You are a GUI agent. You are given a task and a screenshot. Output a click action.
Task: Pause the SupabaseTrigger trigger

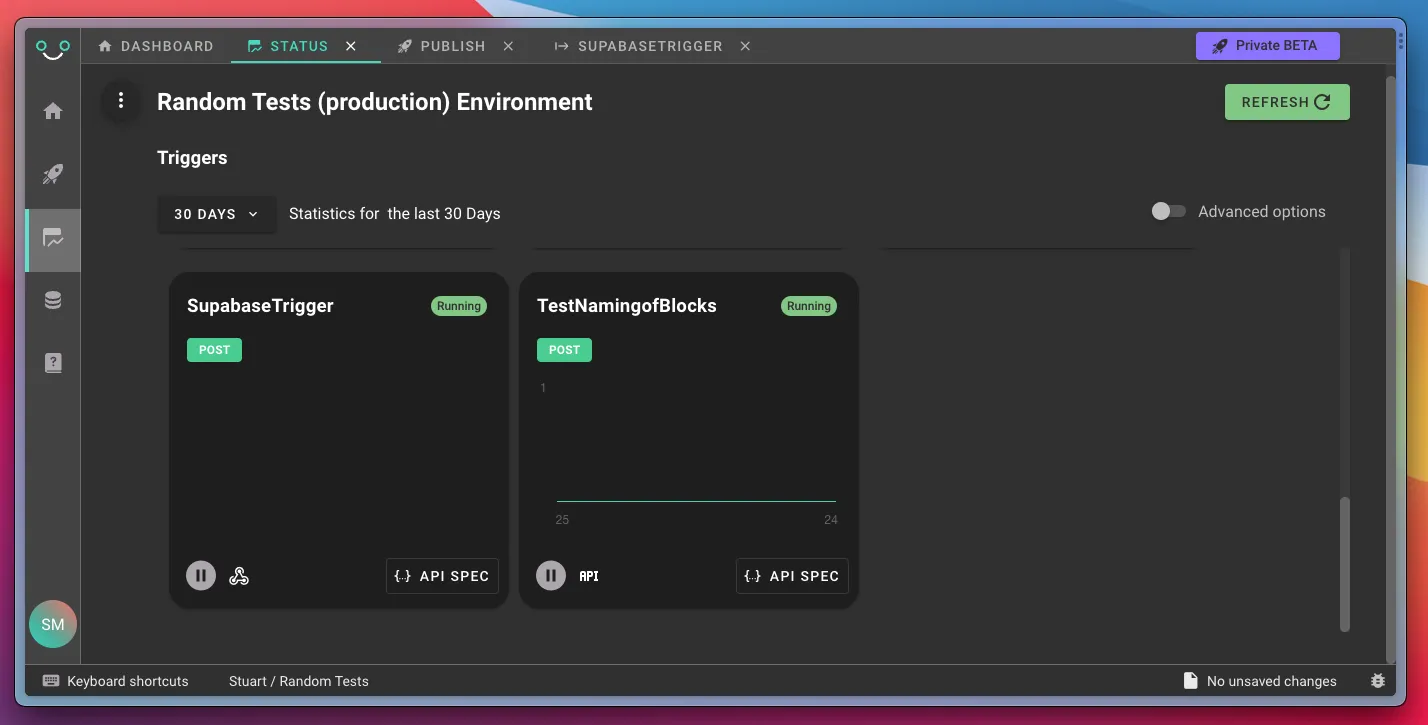coord(201,576)
